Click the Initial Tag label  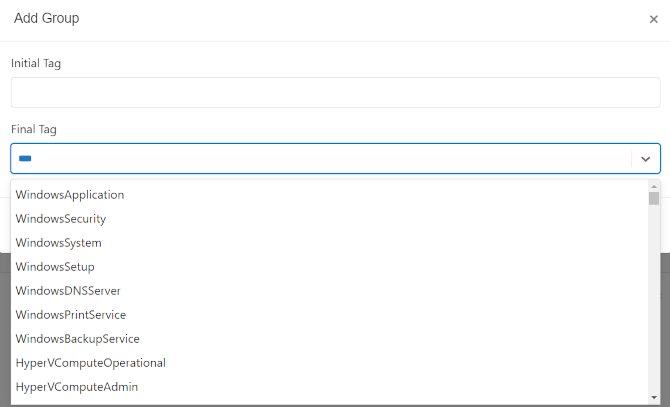click(x=36, y=64)
